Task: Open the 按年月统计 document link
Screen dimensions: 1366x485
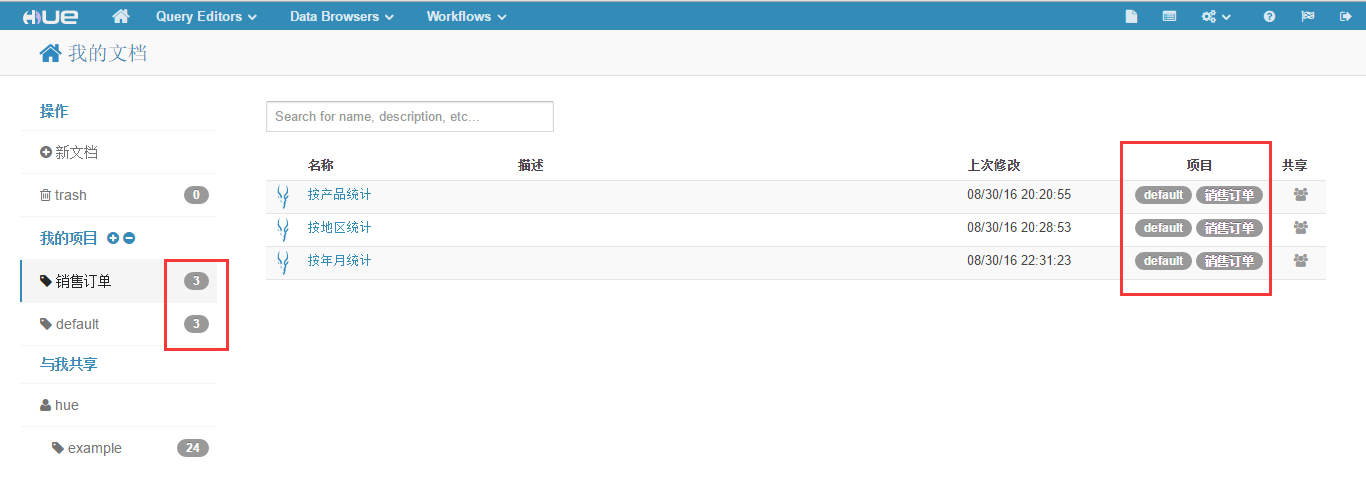Action: coord(339,261)
